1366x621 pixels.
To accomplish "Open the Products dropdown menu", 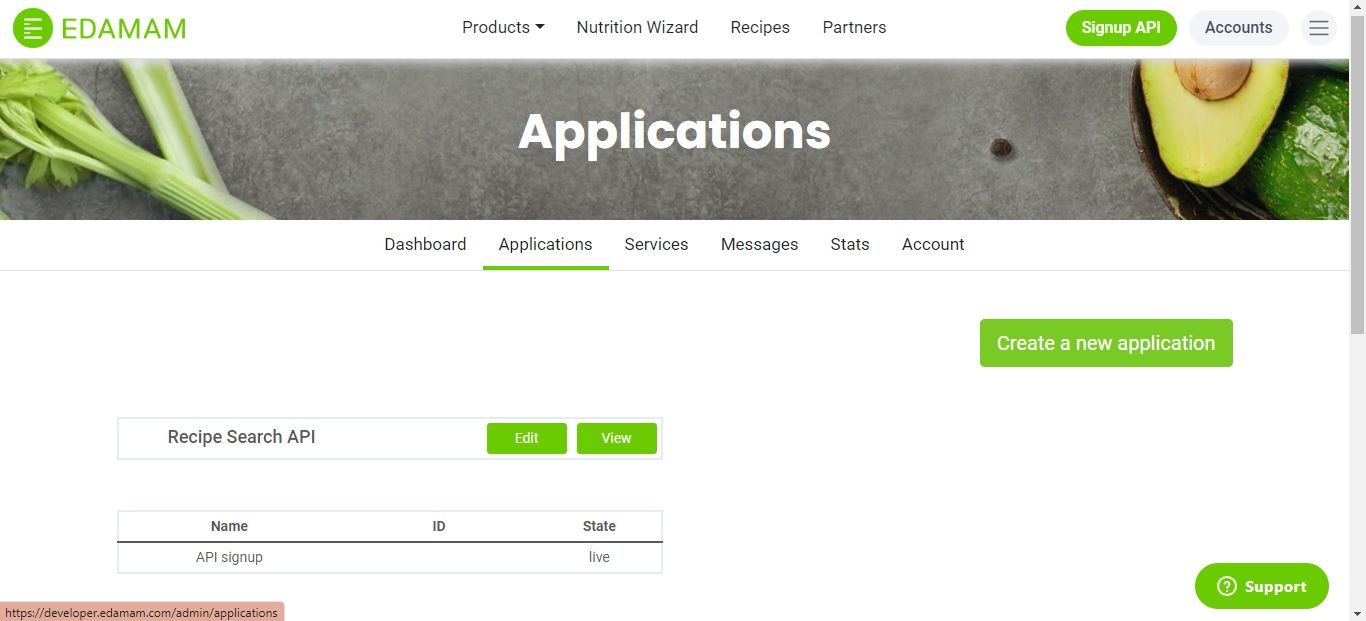I will [502, 27].
